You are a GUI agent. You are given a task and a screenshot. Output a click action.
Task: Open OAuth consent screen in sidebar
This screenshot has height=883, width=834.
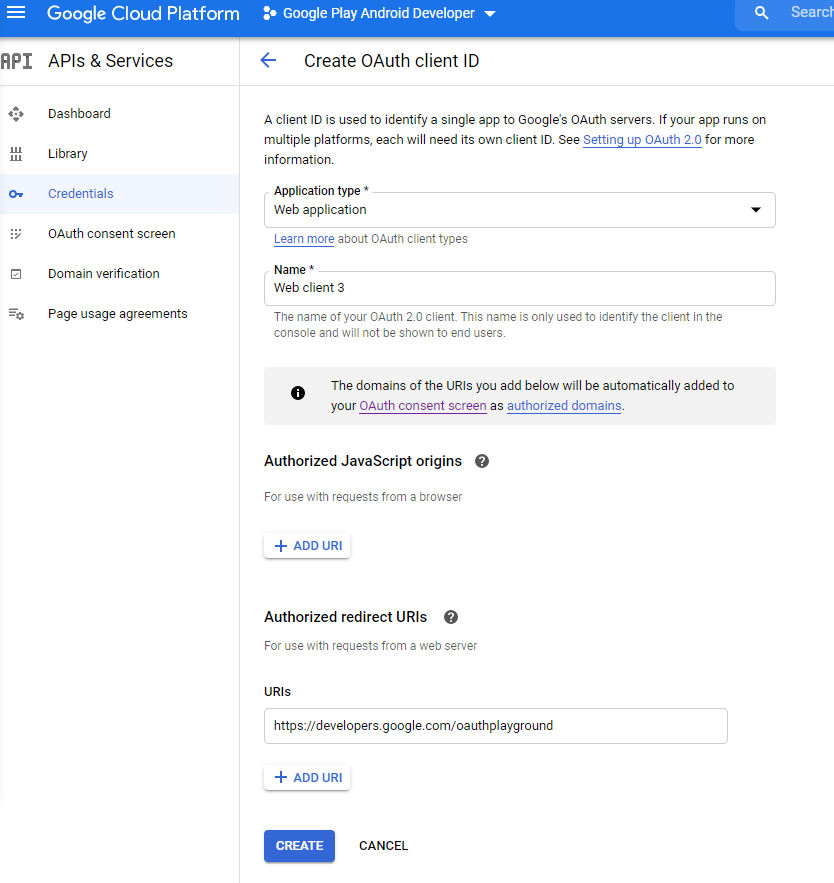click(x=112, y=234)
